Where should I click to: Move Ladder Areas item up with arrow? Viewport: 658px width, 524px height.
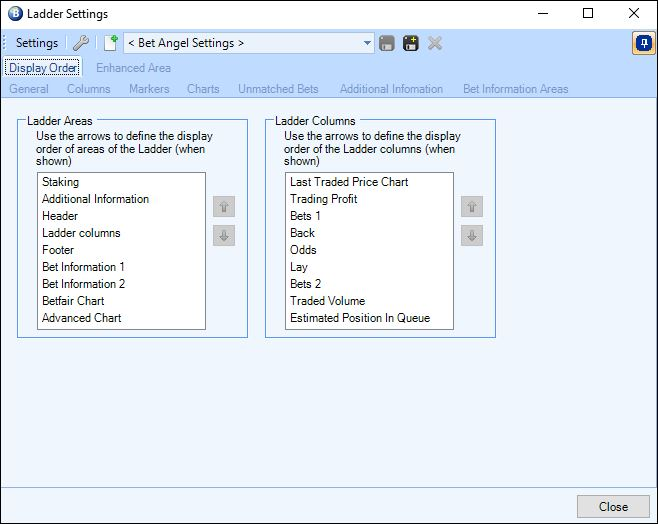pos(224,206)
